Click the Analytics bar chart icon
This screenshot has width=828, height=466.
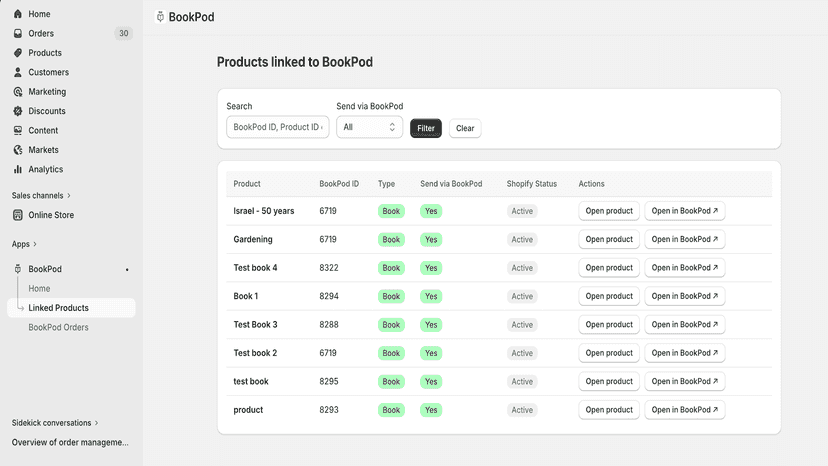tap(18, 169)
